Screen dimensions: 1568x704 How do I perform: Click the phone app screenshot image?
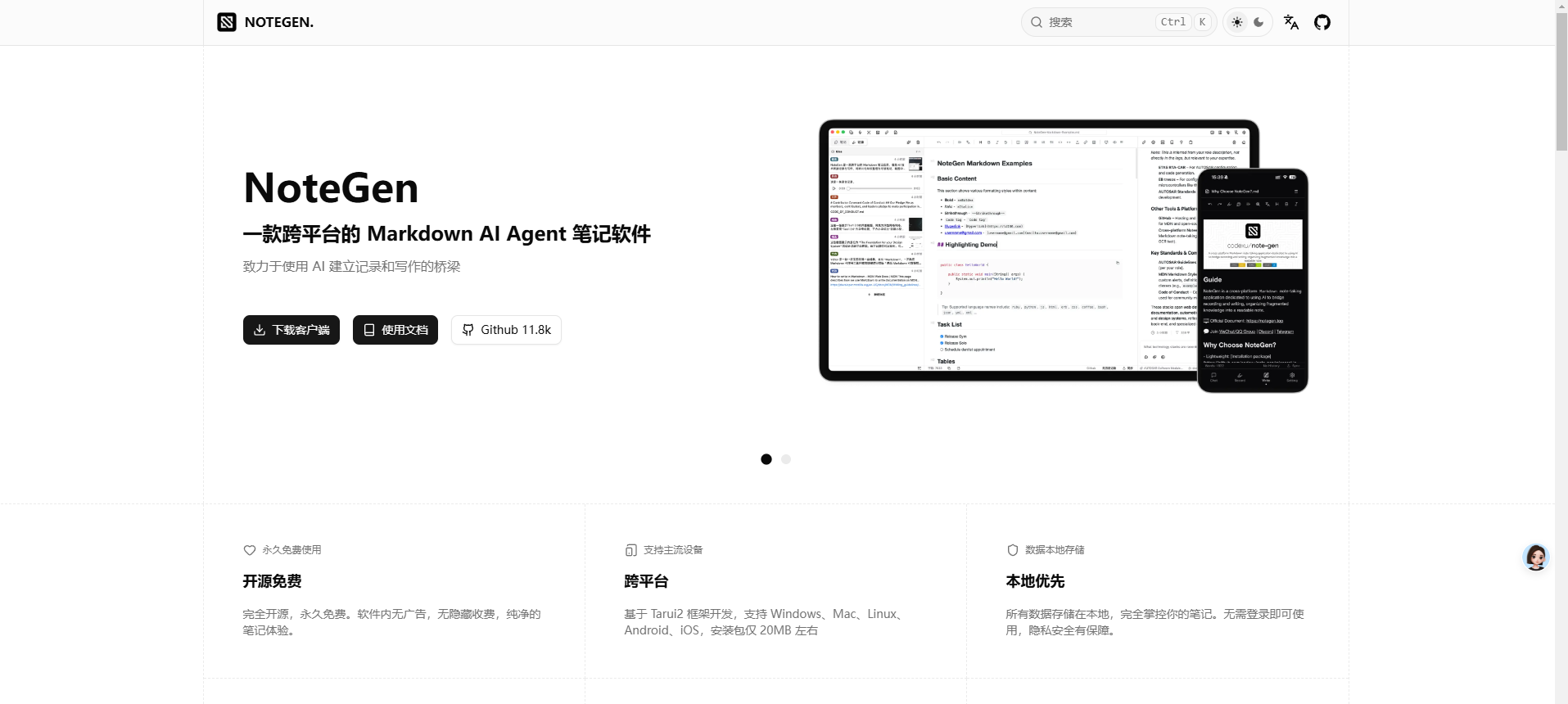[1253, 280]
